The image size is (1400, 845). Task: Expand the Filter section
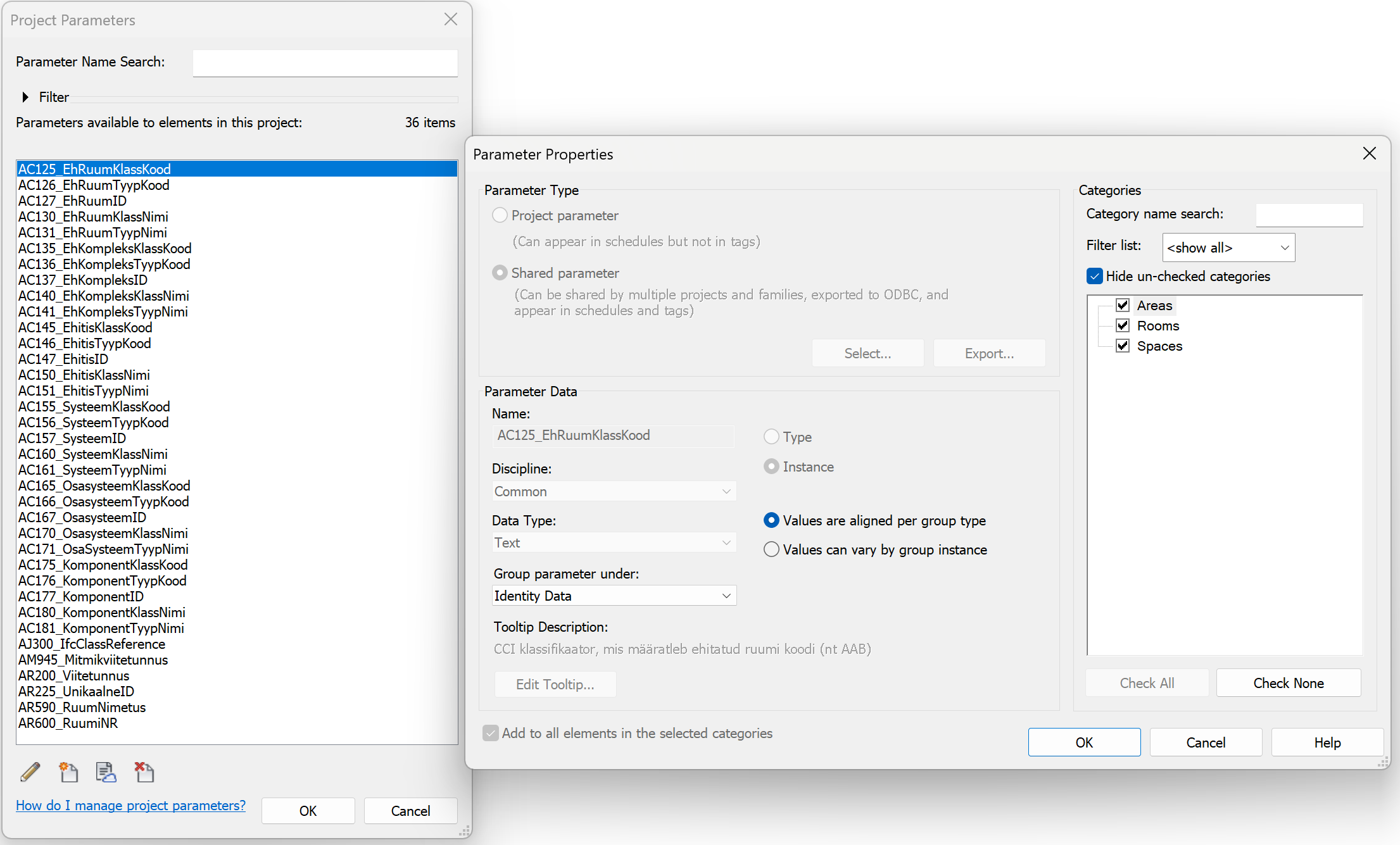(x=25, y=97)
